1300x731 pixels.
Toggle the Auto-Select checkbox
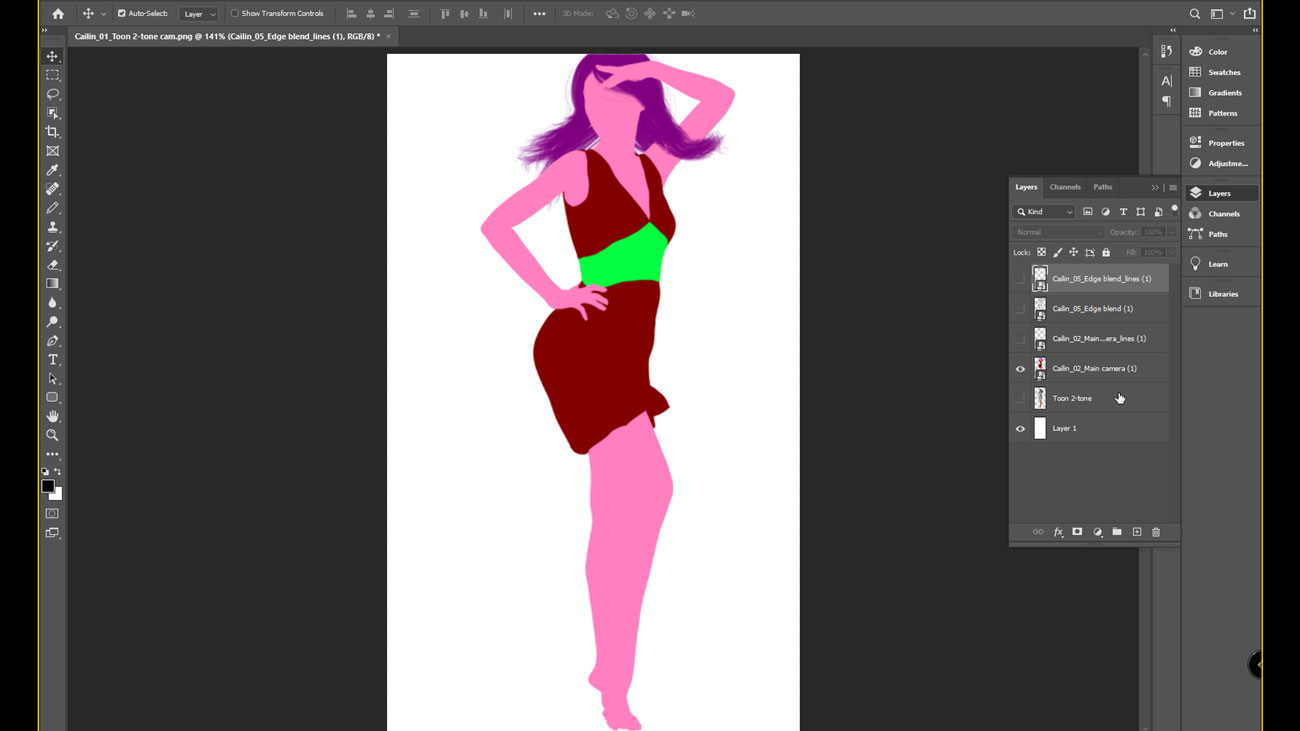pos(122,14)
